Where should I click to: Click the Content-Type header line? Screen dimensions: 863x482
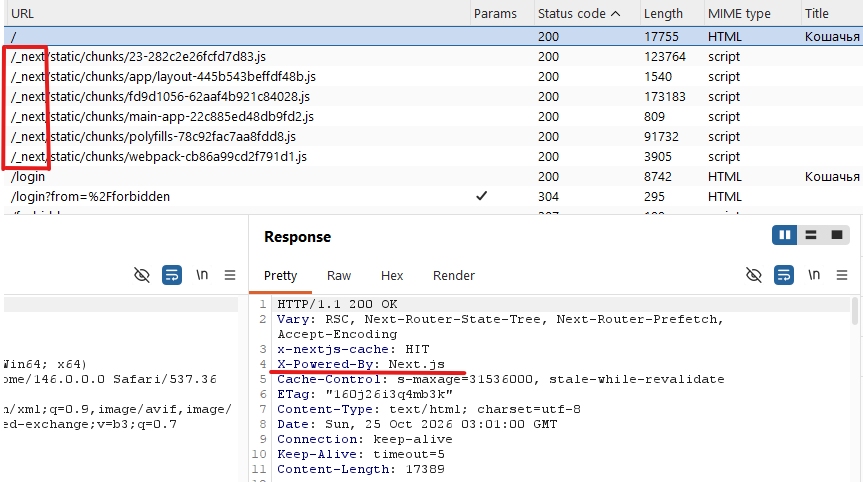pyautogui.click(x=428, y=409)
